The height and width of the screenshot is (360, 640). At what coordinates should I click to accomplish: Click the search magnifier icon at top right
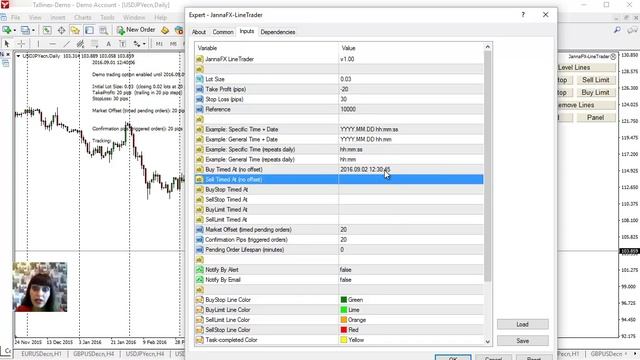coord(617,30)
